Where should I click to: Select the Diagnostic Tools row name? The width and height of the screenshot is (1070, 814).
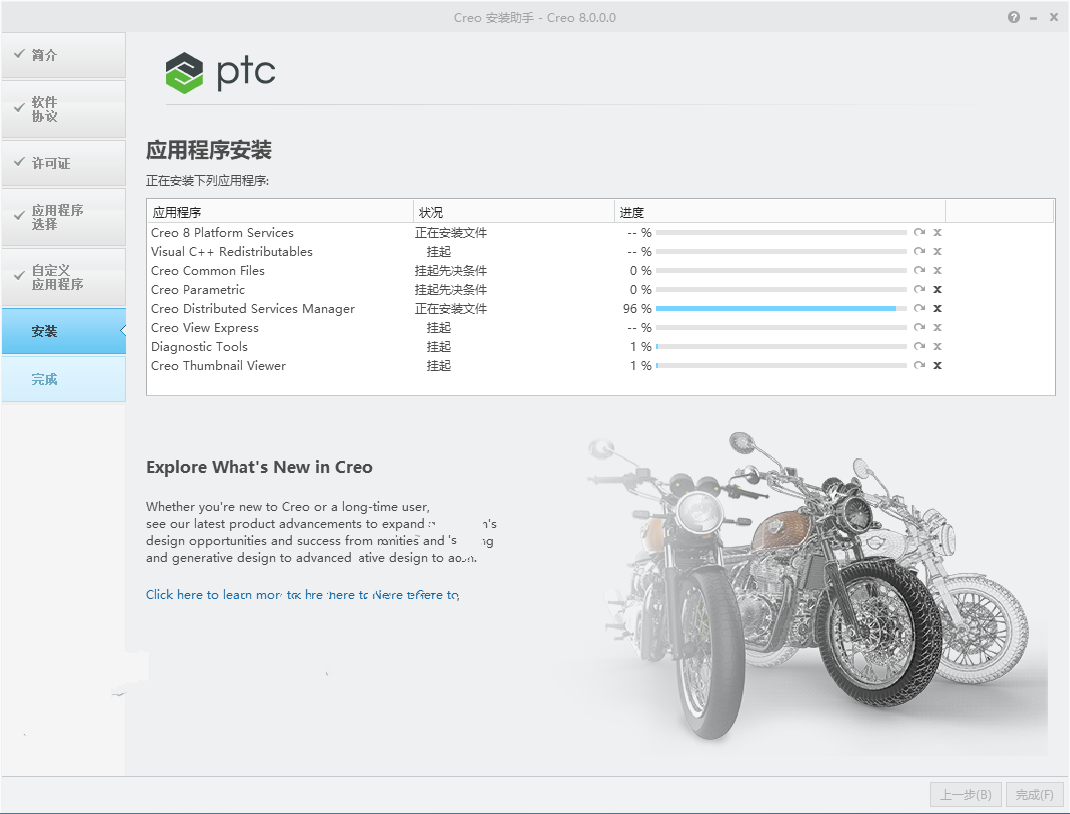pyautogui.click(x=199, y=347)
